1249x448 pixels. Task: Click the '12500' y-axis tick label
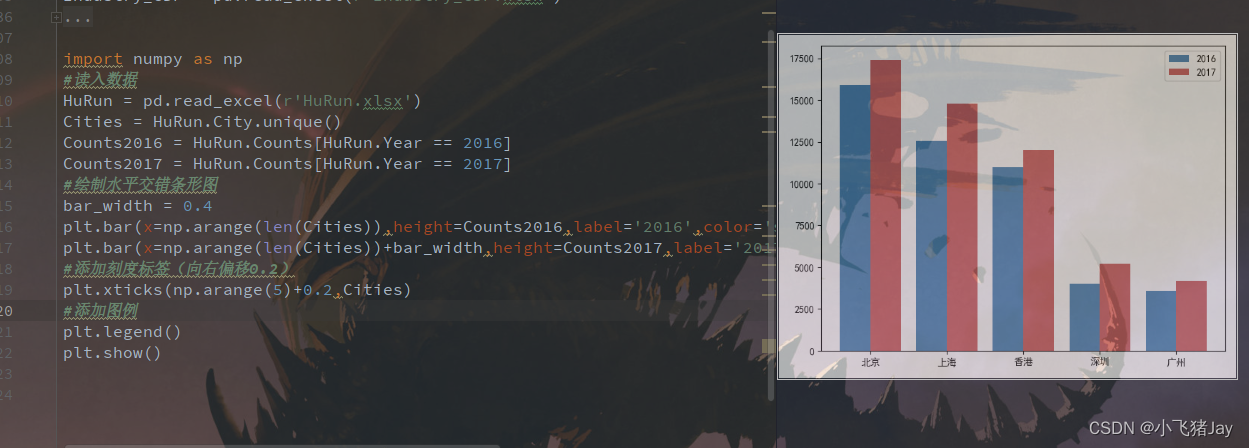click(803, 143)
